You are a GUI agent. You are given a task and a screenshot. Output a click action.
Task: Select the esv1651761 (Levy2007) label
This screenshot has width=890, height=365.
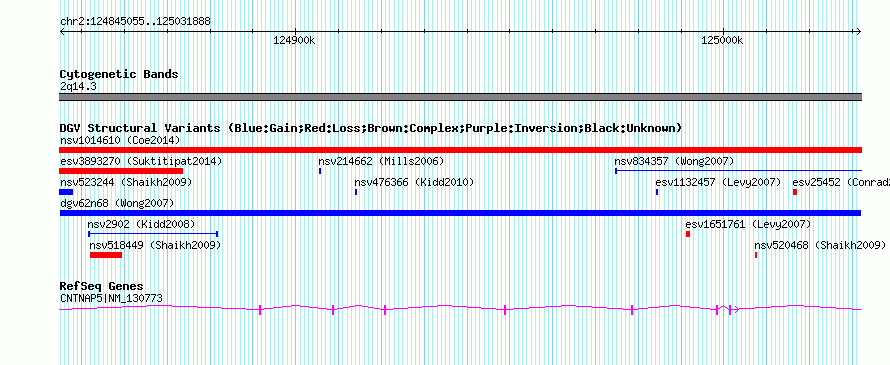point(748,224)
